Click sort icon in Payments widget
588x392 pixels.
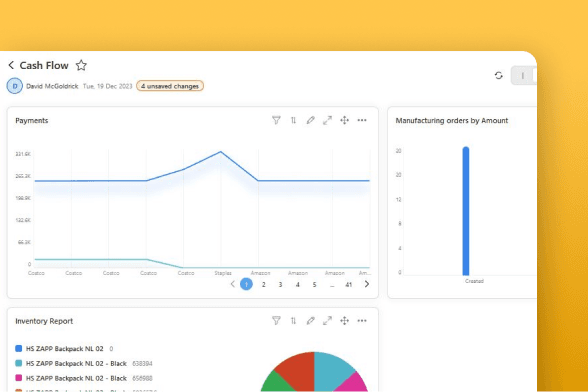(293, 120)
